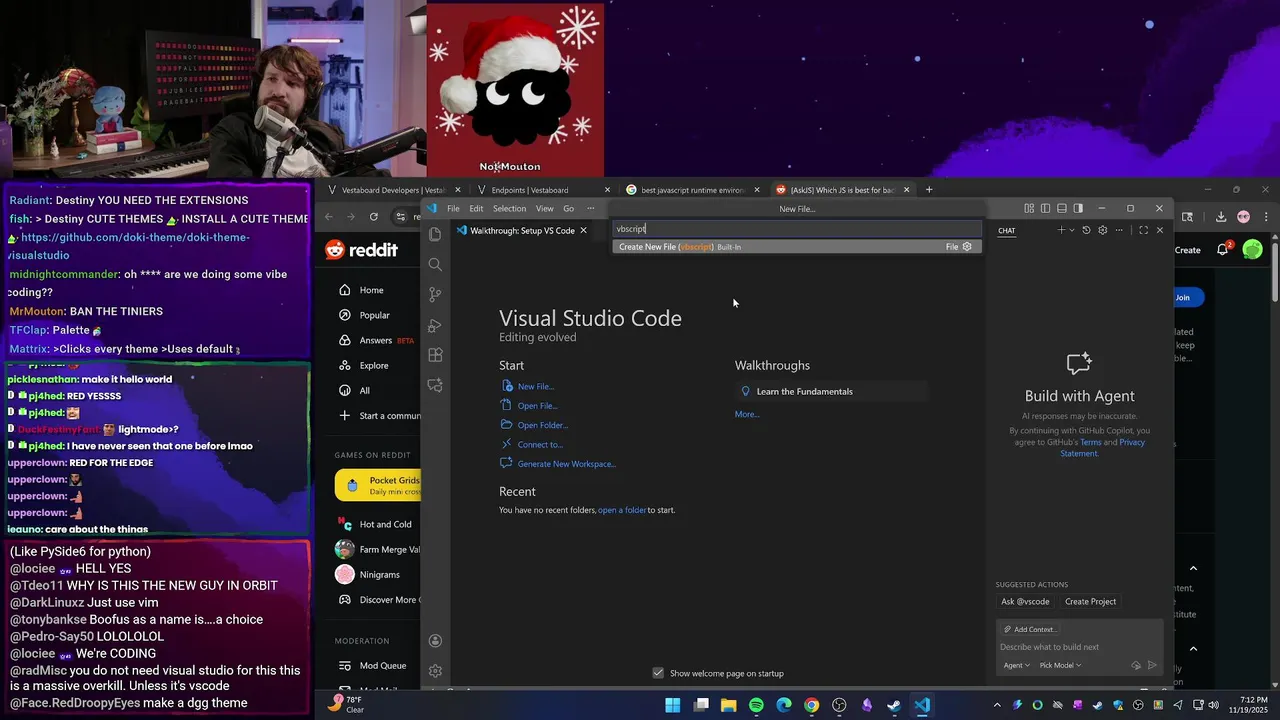
Task: Show chat history in the Chat panel
Action: point(1086,230)
